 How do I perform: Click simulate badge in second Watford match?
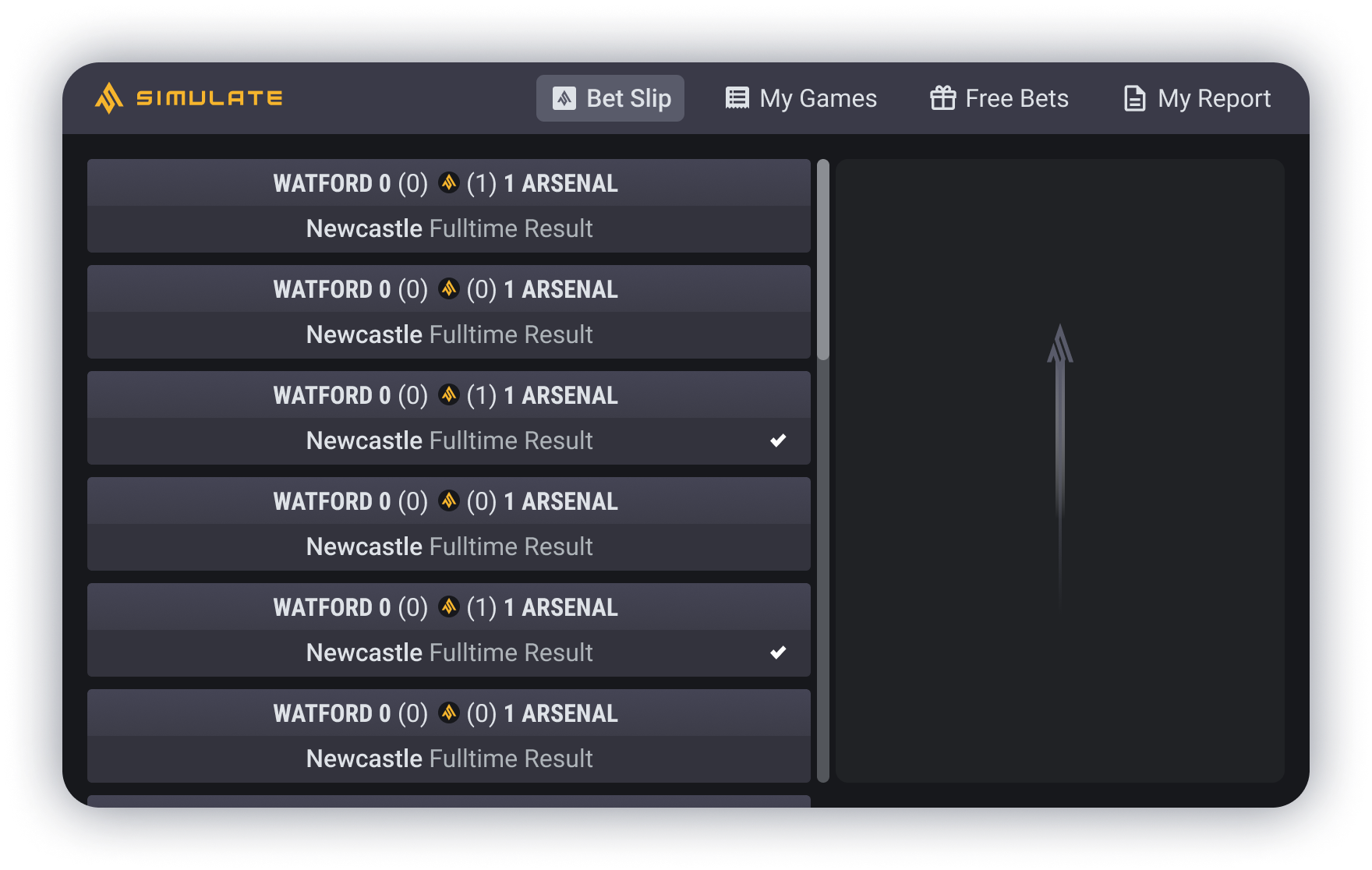point(448,288)
